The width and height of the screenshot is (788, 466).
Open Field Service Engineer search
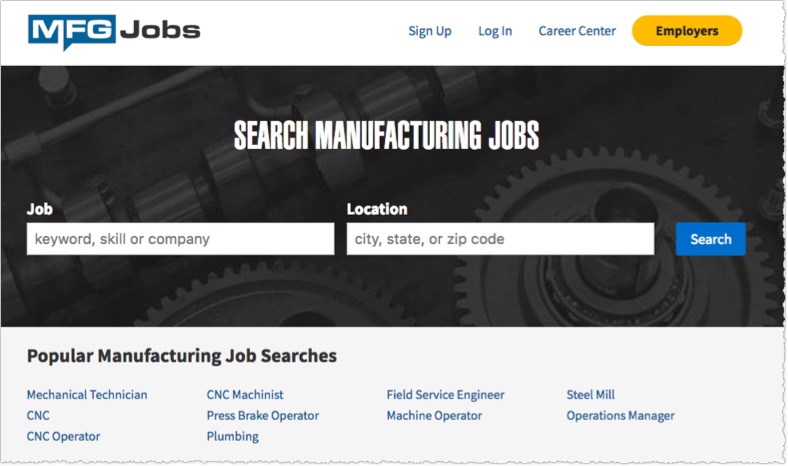pos(446,395)
